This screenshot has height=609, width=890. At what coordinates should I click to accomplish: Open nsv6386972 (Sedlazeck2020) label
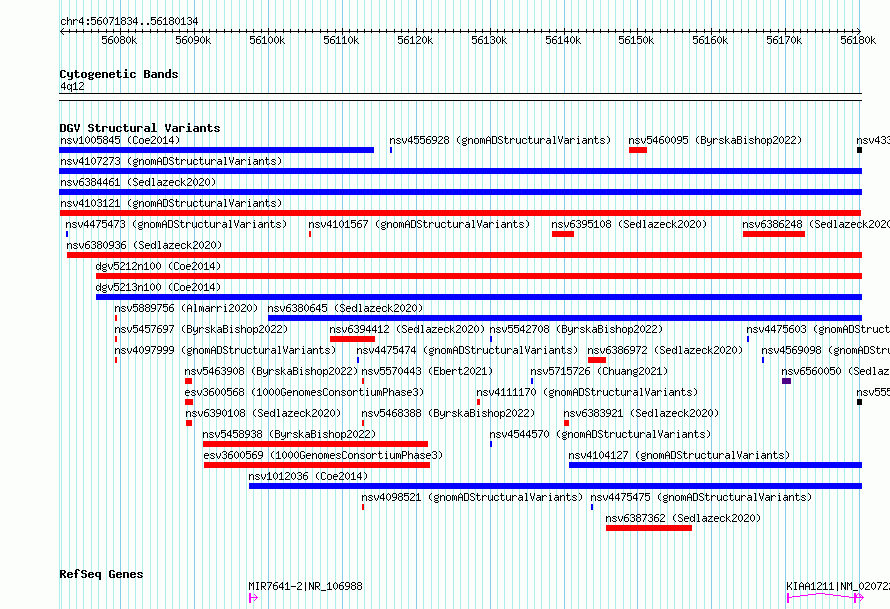665,350
